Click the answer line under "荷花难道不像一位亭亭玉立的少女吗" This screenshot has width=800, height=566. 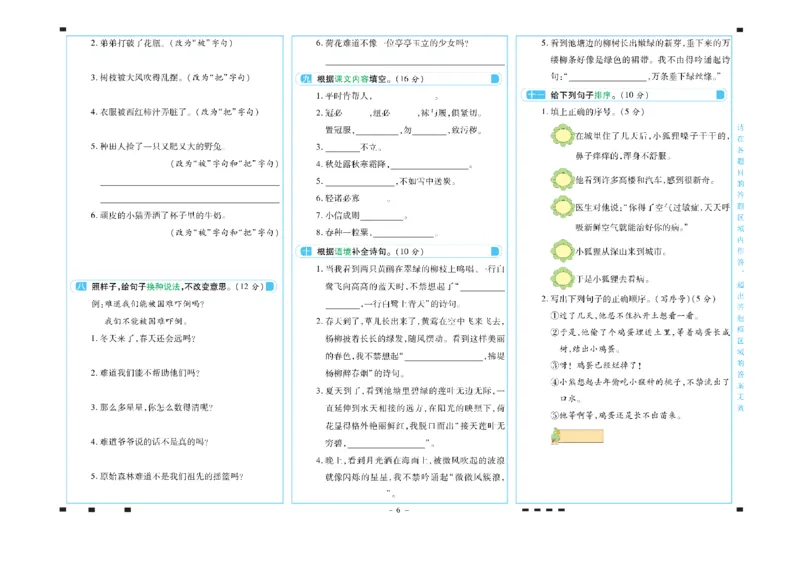[415, 64]
